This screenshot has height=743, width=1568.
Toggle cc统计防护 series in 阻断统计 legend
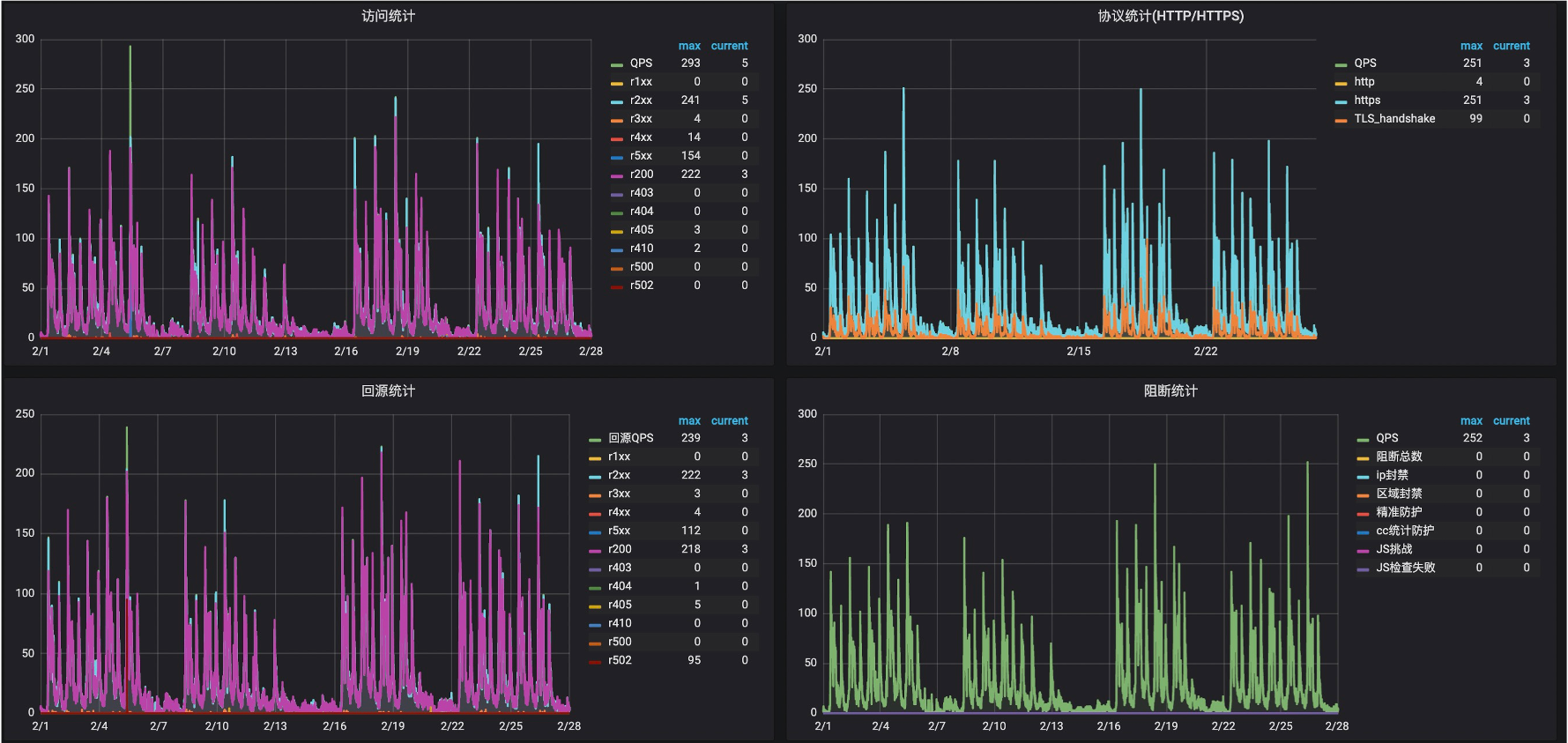[1405, 531]
